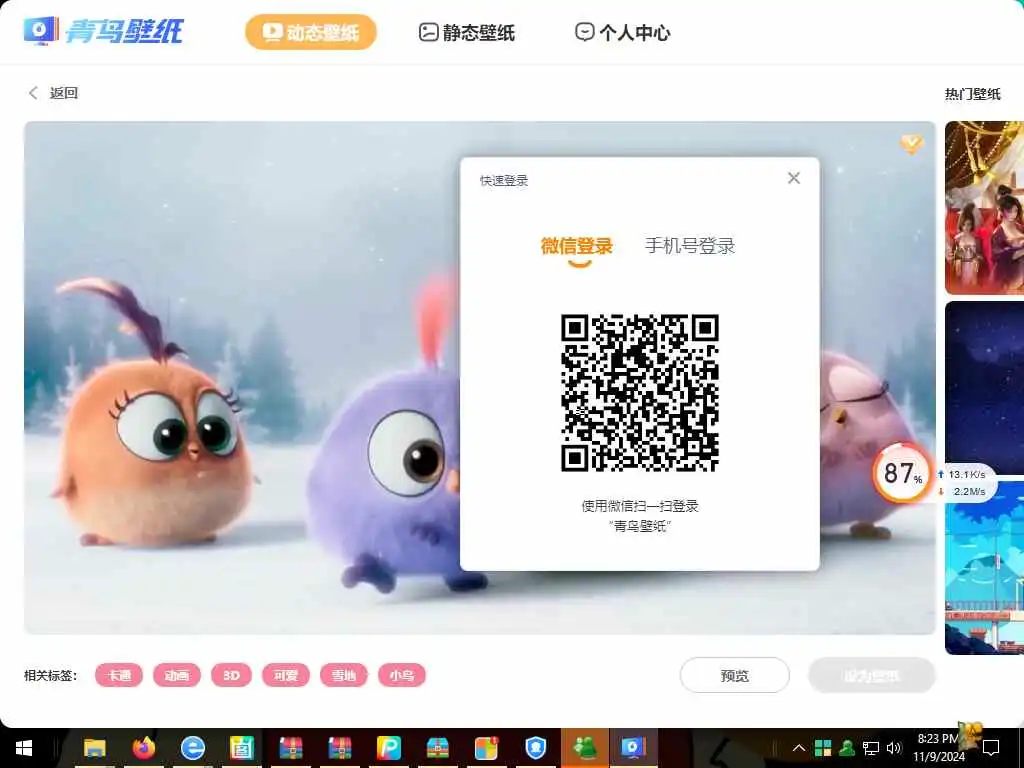The width and height of the screenshot is (1024, 768).
Task: Close the 快速登录 dialog
Action: pyautogui.click(x=793, y=178)
